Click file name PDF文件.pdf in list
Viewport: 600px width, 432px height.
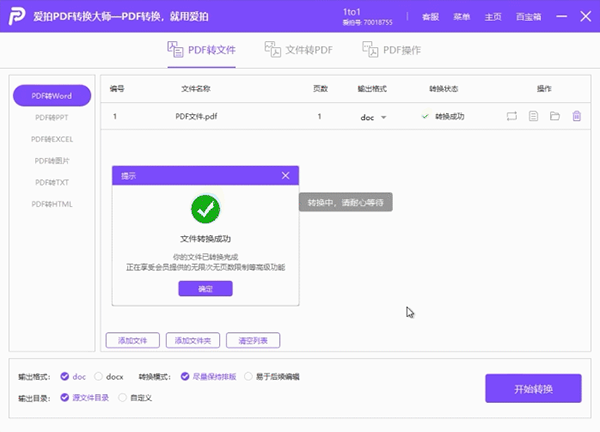196,116
